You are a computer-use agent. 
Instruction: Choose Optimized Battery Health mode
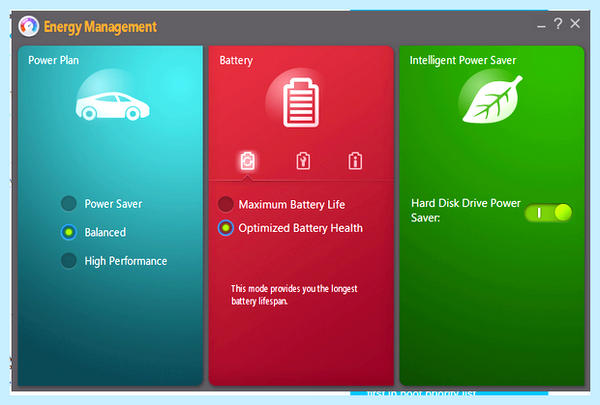coord(226,228)
